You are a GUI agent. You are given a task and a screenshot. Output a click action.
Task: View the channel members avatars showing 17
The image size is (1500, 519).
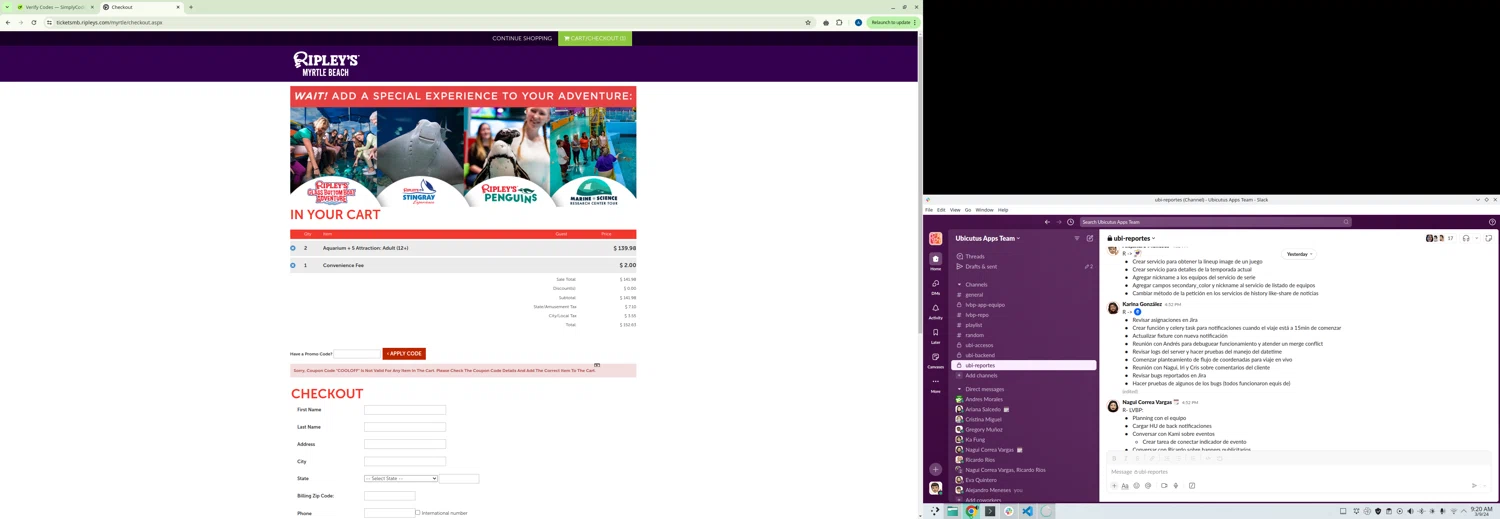[1440, 239]
